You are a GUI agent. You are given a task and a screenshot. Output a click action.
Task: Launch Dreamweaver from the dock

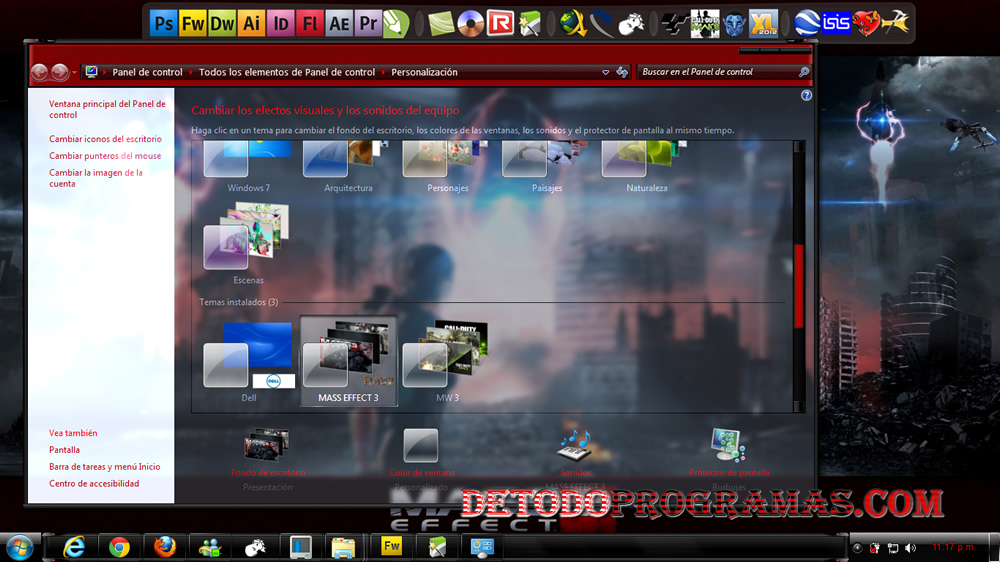pyautogui.click(x=222, y=24)
